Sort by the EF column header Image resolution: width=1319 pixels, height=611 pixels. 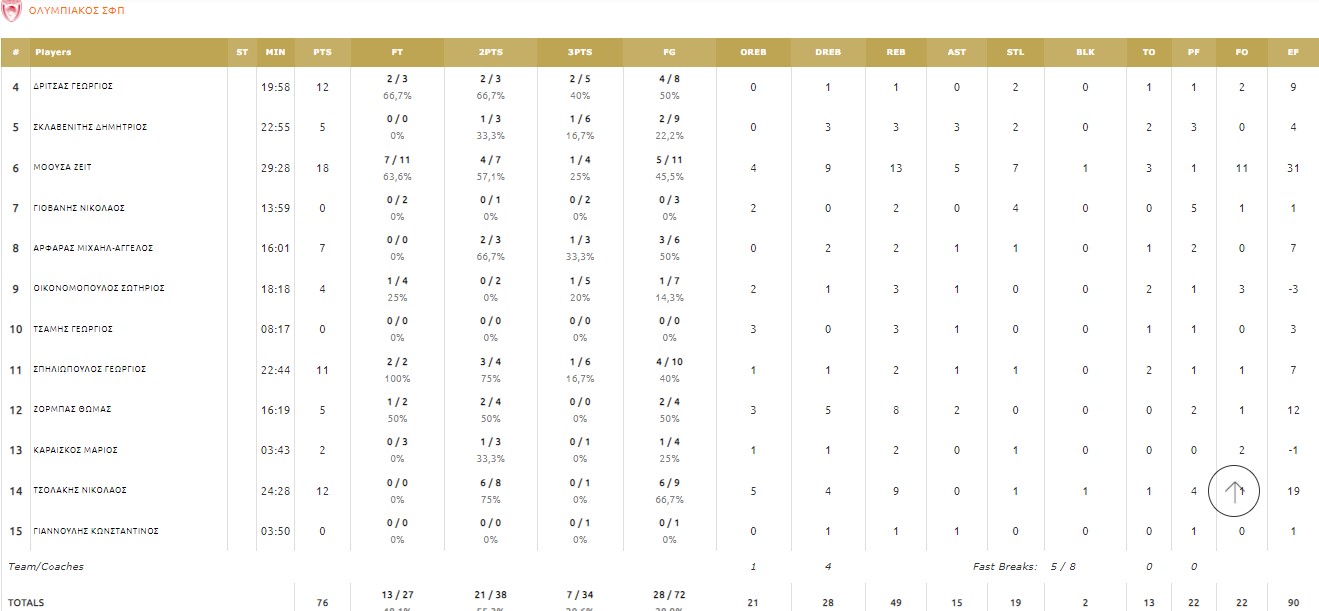[x=1293, y=52]
